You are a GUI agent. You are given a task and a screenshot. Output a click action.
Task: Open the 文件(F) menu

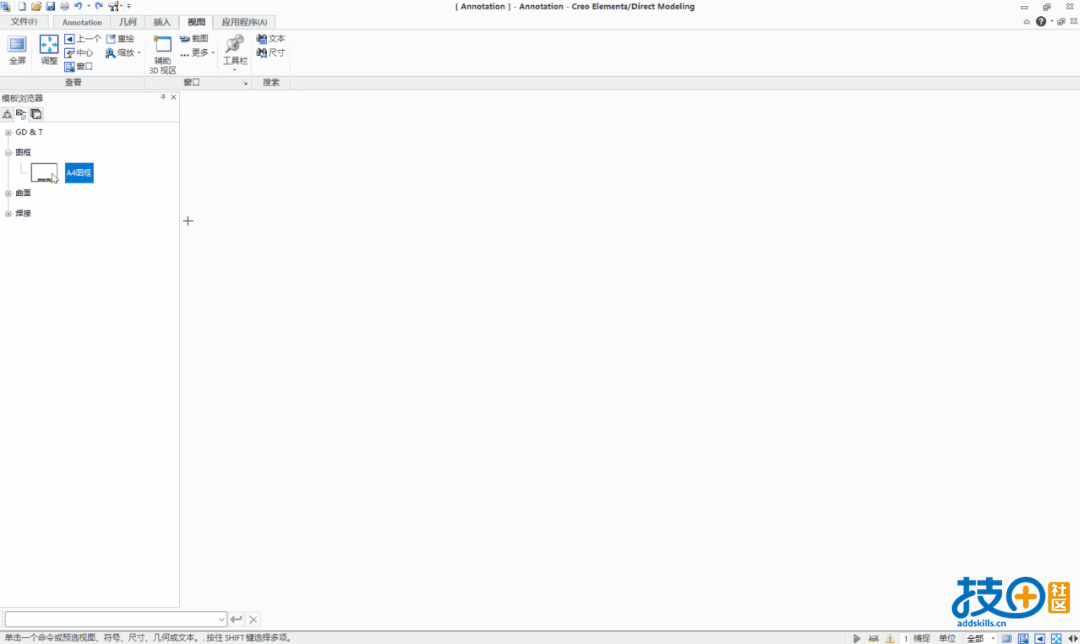click(24, 22)
